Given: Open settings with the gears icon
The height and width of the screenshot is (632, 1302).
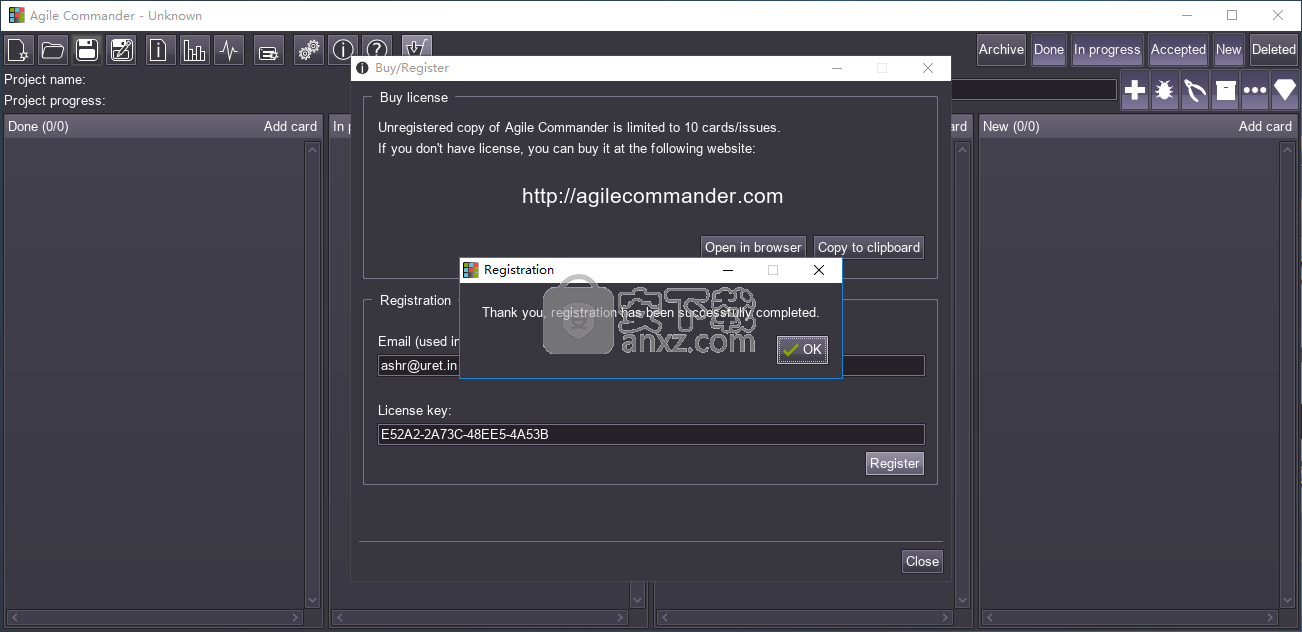Looking at the screenshot, I should (309, 50).
